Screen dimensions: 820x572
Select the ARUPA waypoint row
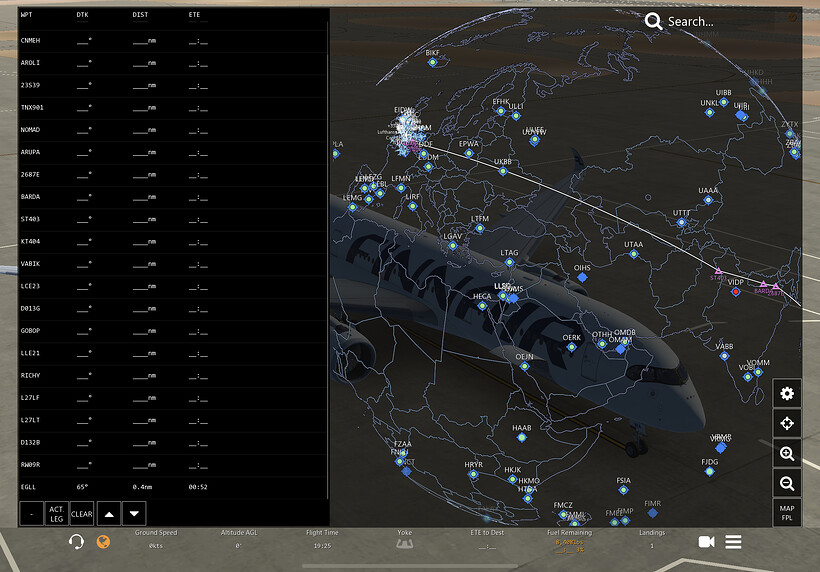pyautogui.click(x=173, y=152)
